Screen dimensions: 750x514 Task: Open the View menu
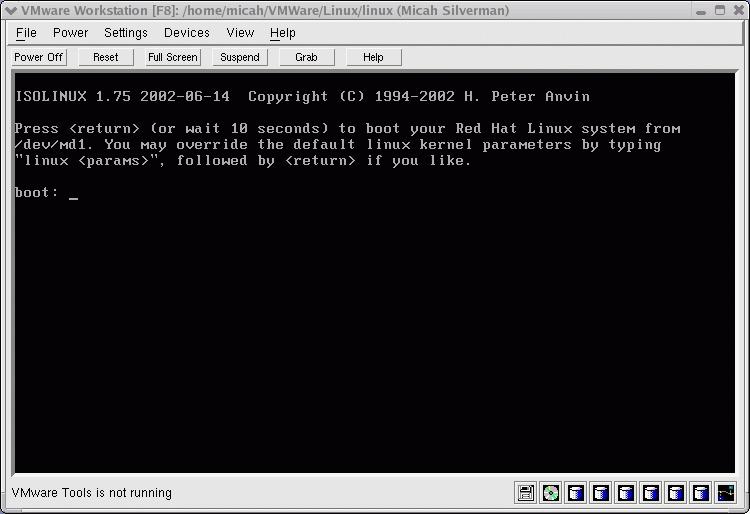(240, 33)
